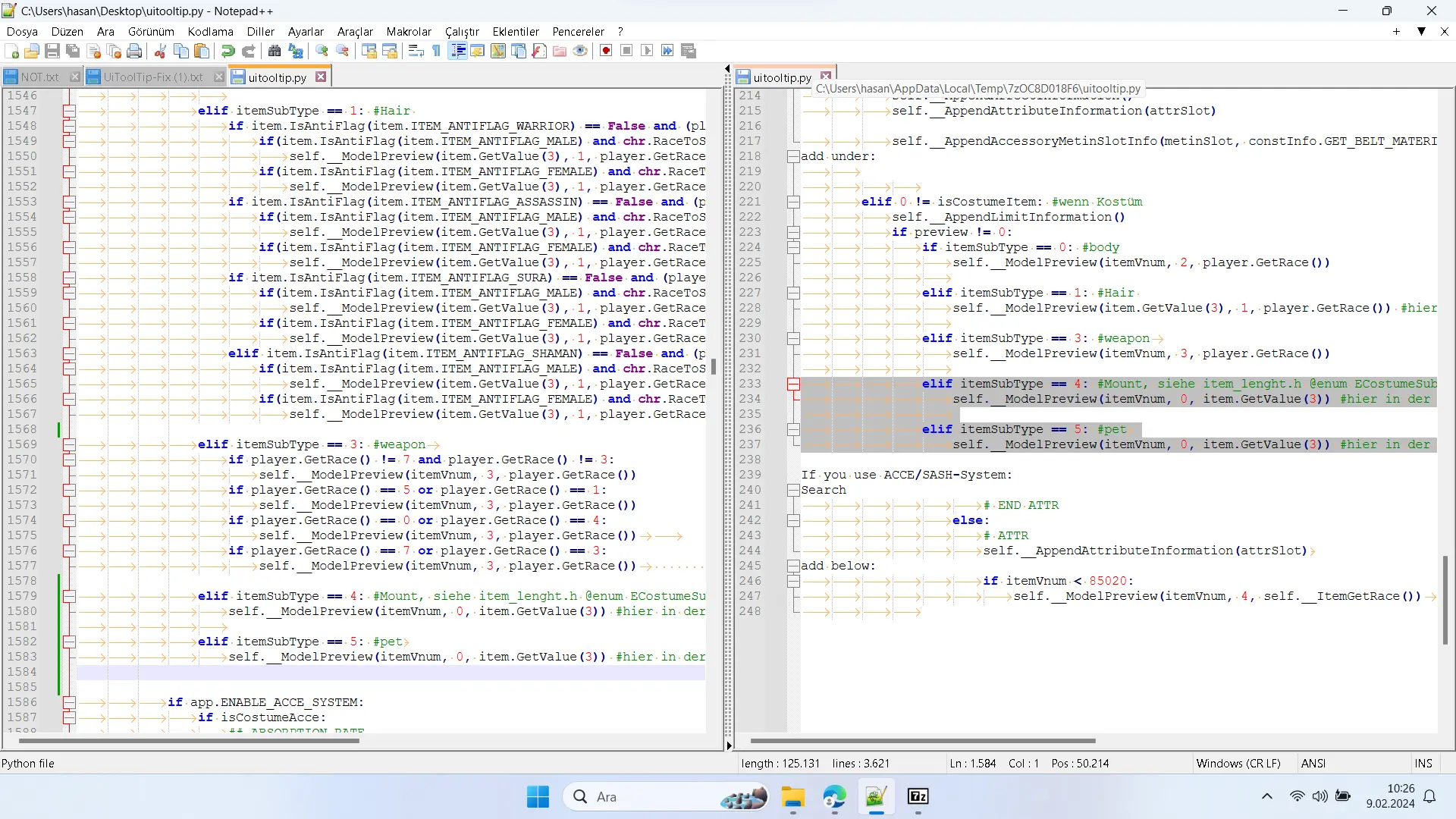
Task: Click the Cut scissors icon
Action: pos(160,51)
